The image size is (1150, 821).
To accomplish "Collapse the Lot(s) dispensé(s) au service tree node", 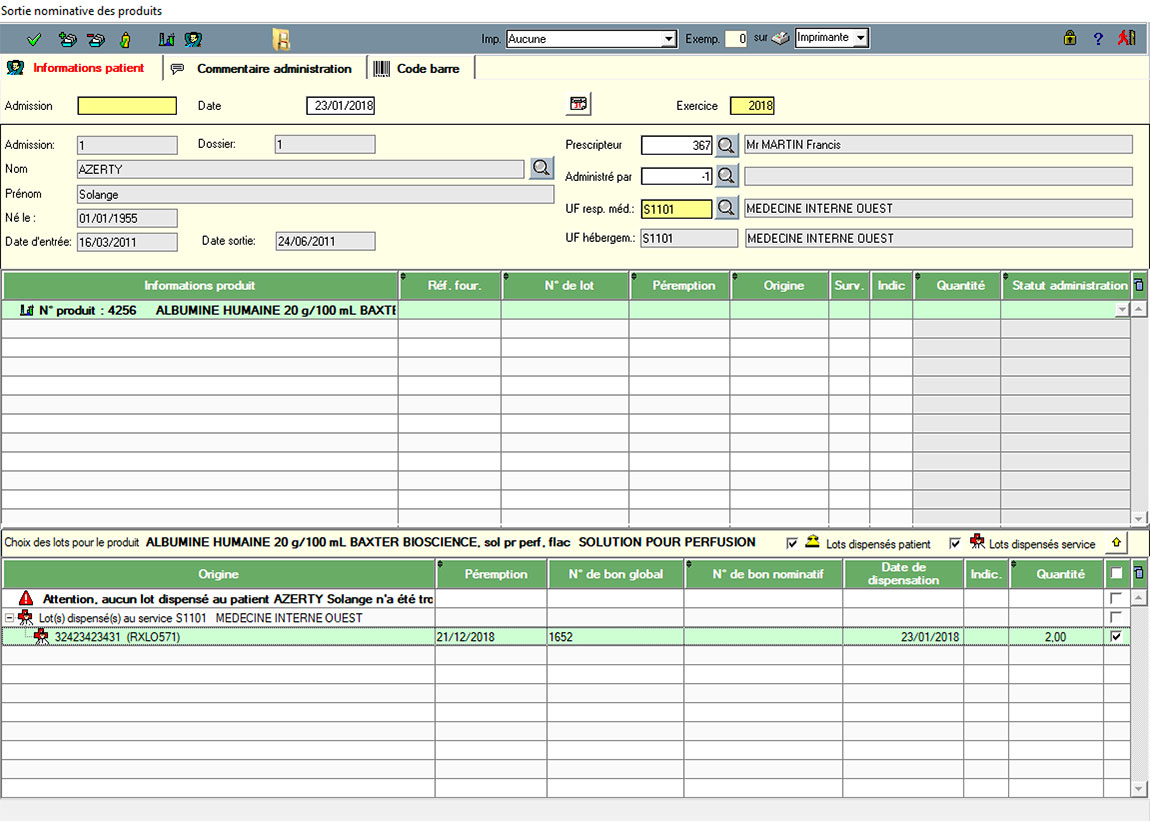I will (9, 618).
